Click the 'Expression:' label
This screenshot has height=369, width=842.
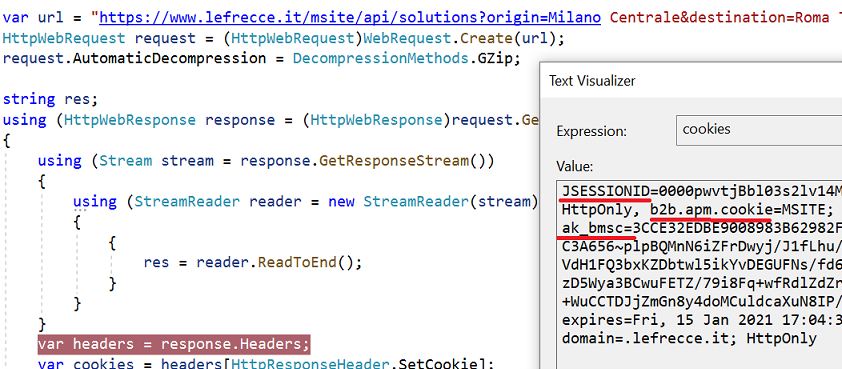coord(591,132)
